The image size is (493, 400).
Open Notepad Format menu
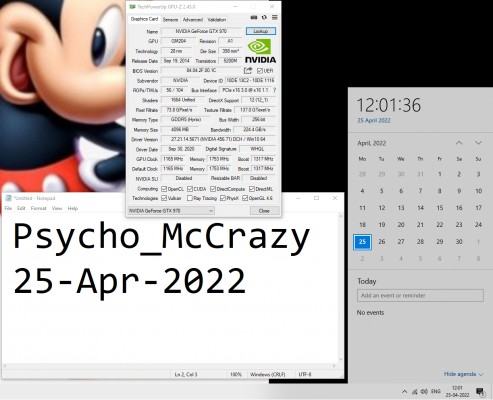[38, 208]
